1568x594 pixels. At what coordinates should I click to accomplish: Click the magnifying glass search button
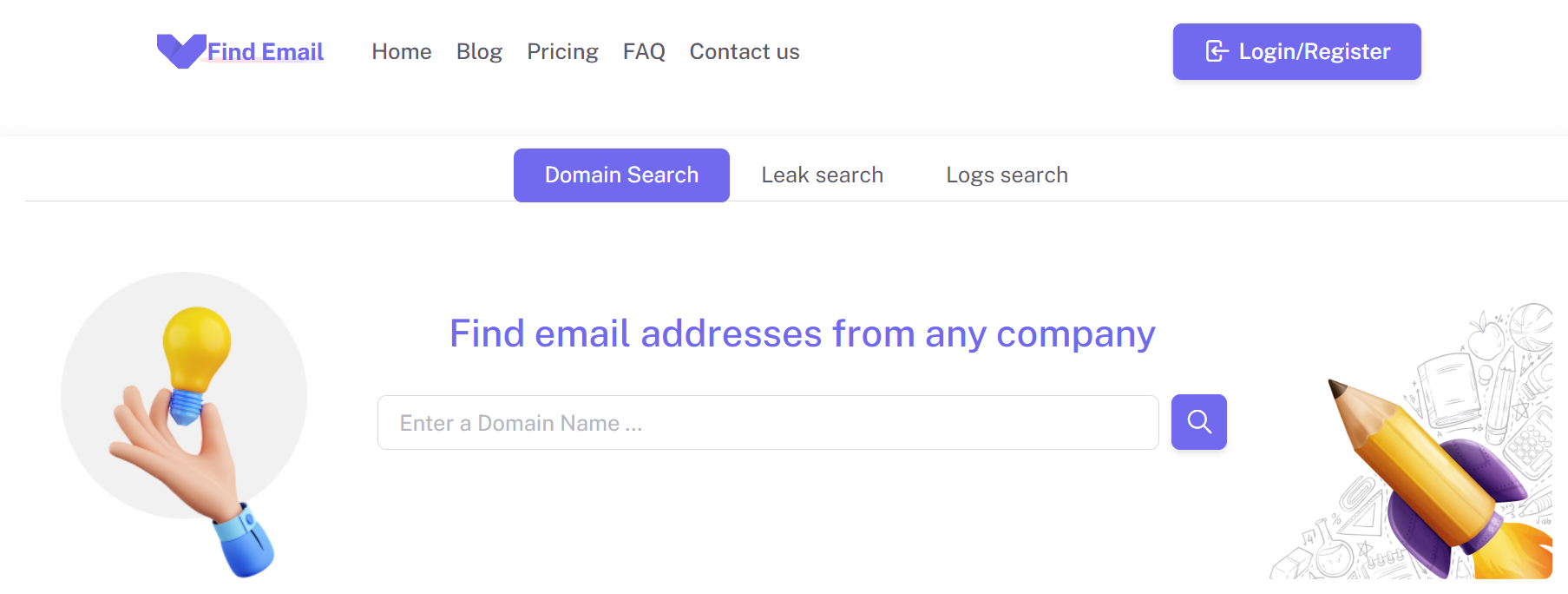1198,422
